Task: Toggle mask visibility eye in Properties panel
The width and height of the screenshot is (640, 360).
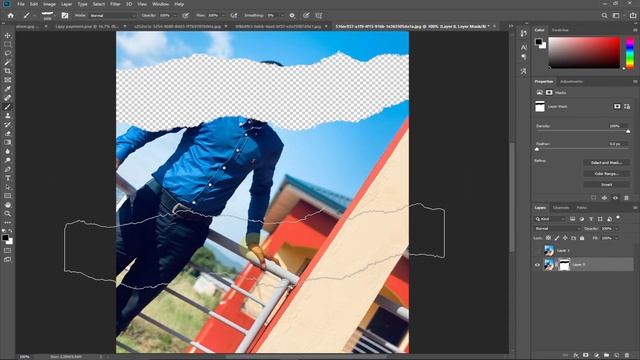Action: coord(616,198)
